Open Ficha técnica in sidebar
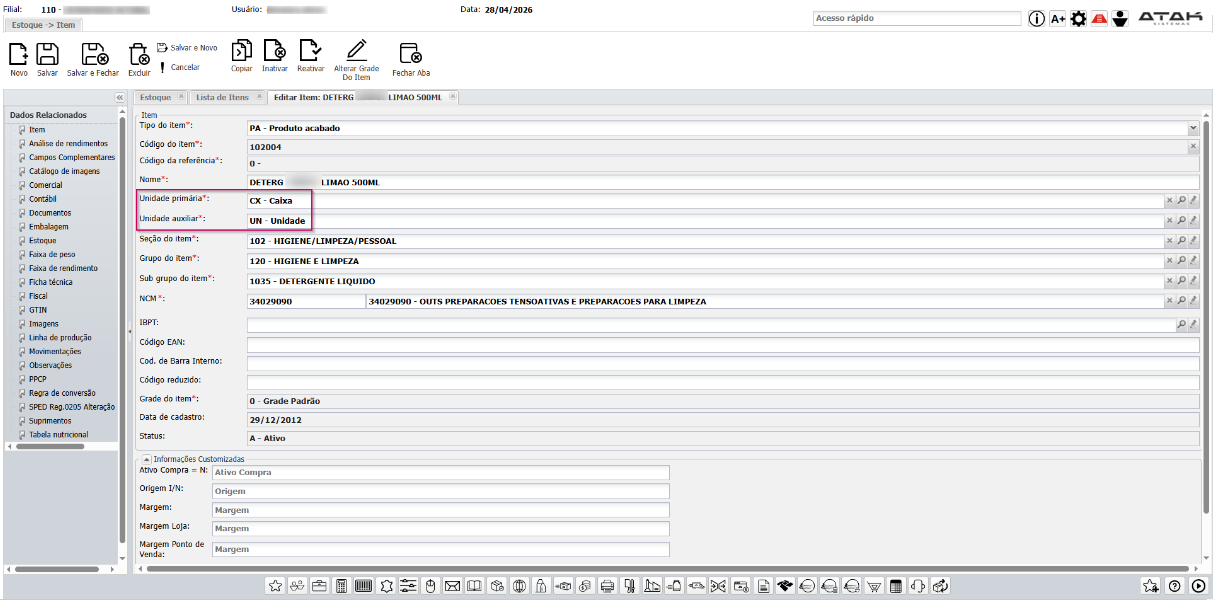The height and width of the screenshot is (600, 1215). point(52,282)
